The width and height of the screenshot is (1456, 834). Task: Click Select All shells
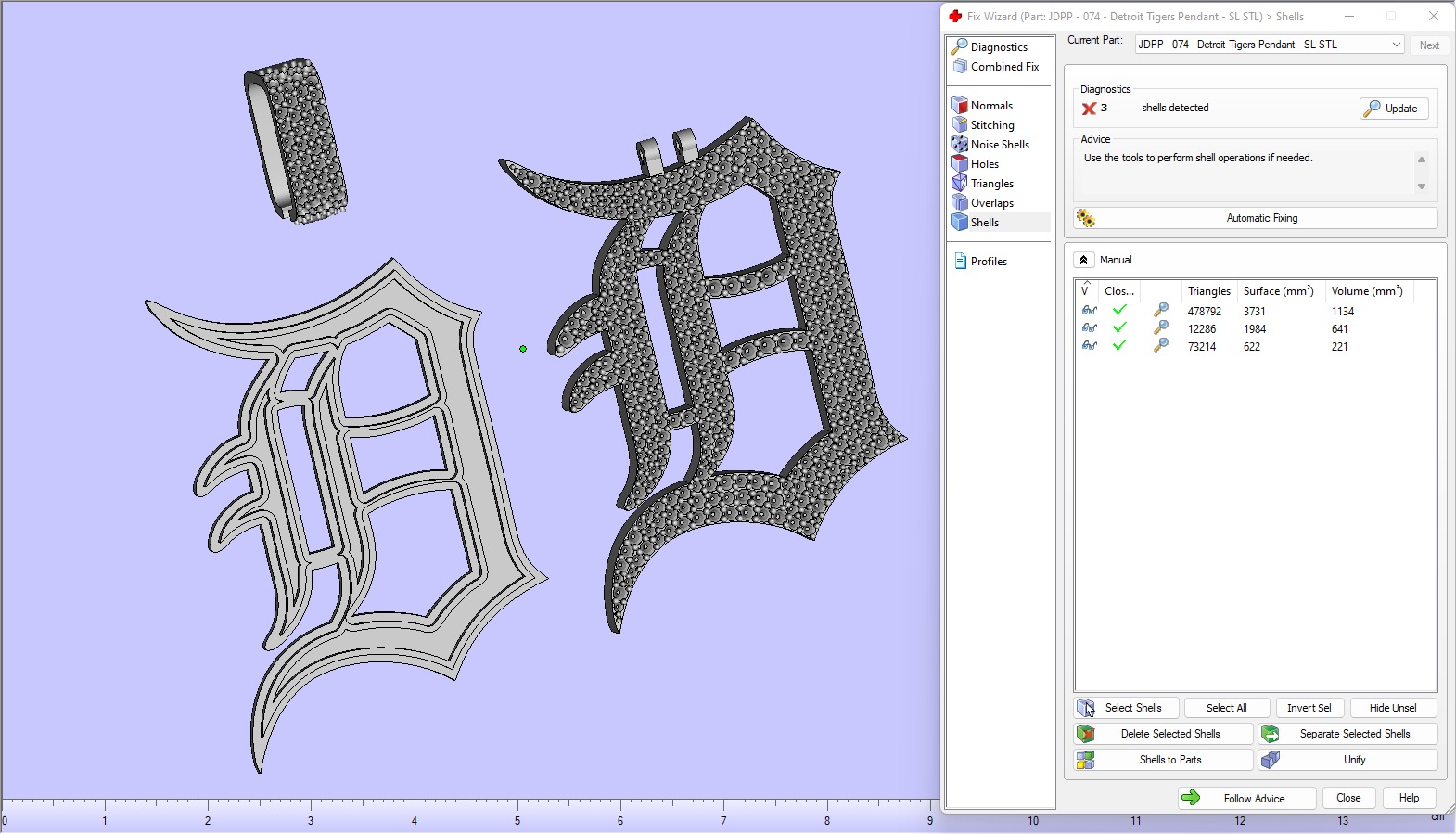1226,708
